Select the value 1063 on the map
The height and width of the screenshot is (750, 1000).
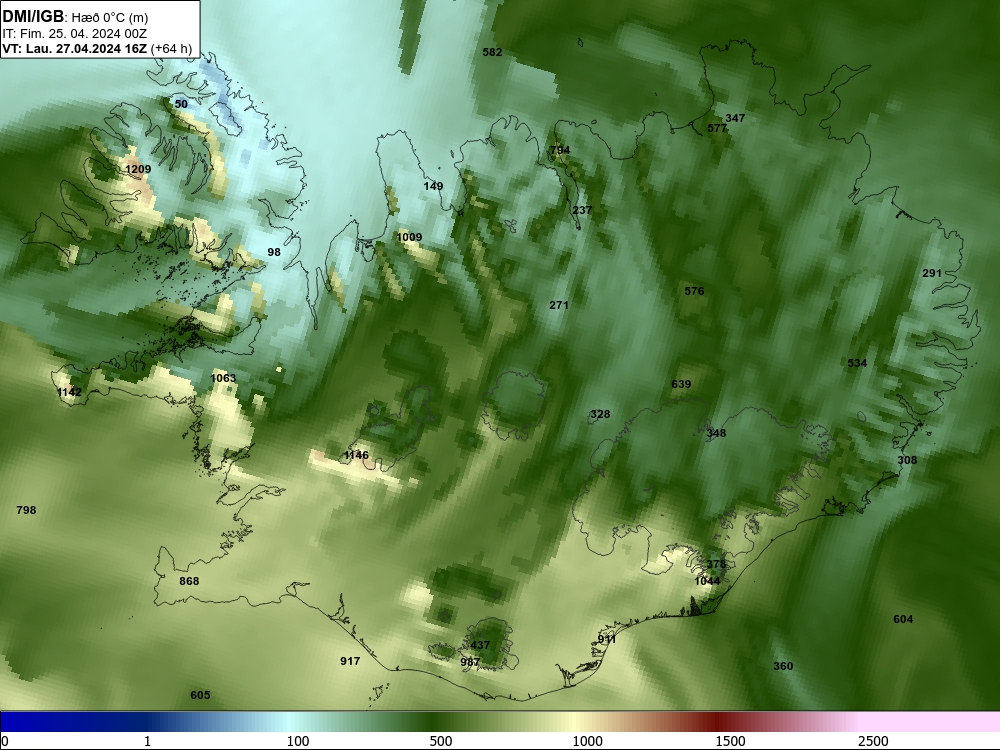click(x=223, y=378)
